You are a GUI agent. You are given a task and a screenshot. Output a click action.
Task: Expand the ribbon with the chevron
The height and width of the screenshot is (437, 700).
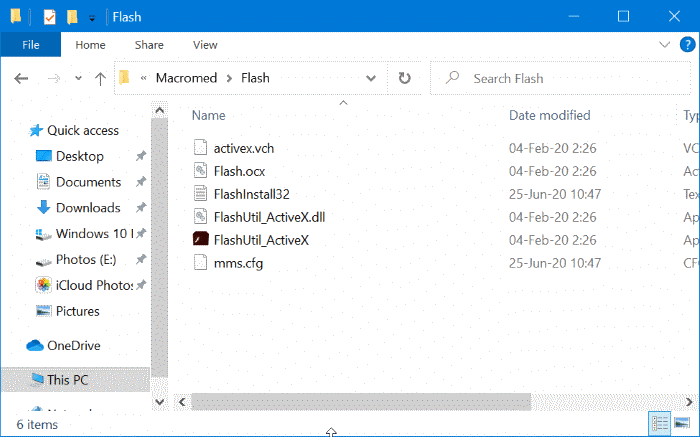coord(665,45)
